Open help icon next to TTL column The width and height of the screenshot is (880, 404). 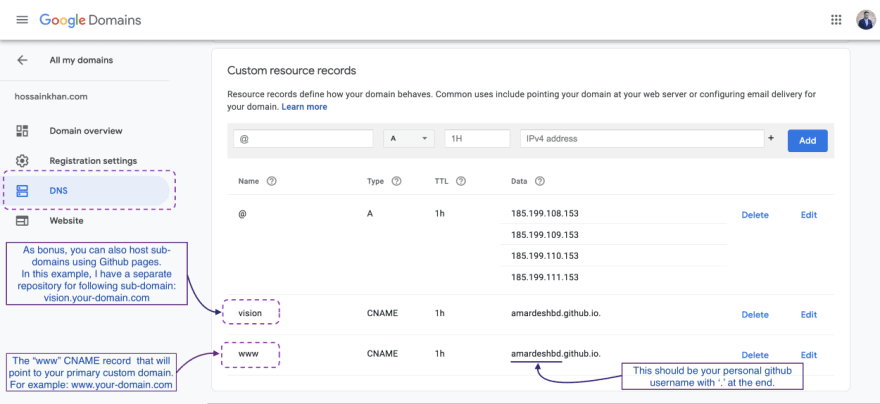(461, 181)
